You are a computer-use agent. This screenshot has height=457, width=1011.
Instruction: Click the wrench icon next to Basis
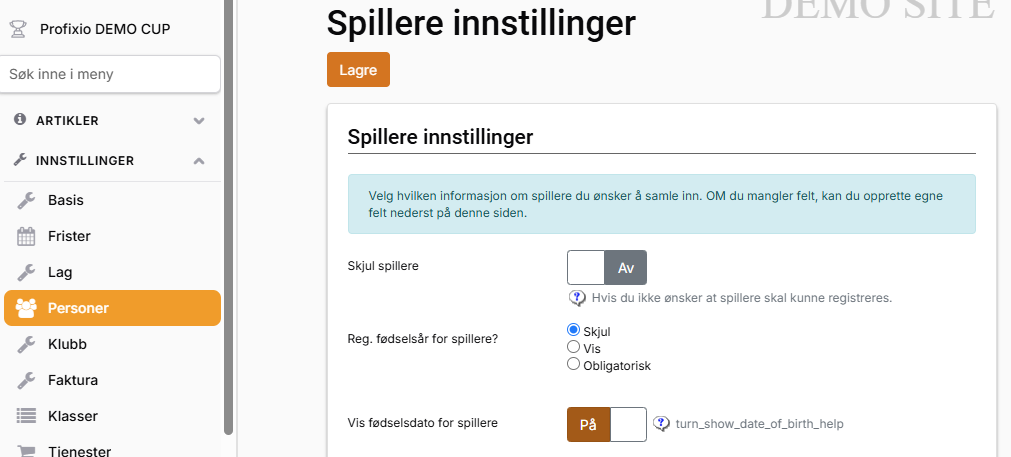pos(27,200)
